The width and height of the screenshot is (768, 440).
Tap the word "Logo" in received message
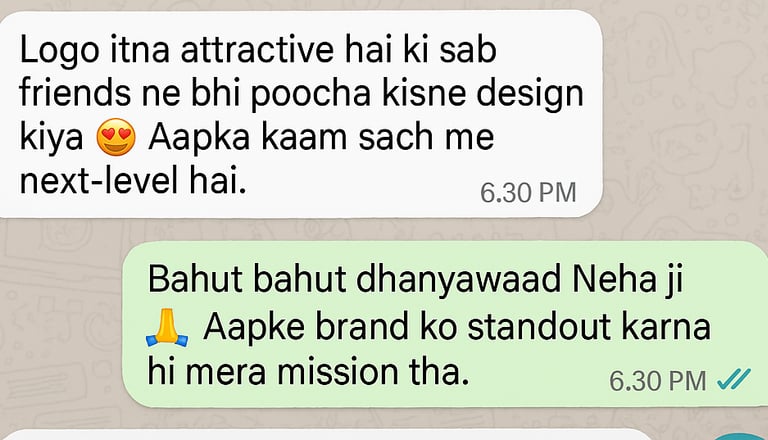(x=60, y=52)
